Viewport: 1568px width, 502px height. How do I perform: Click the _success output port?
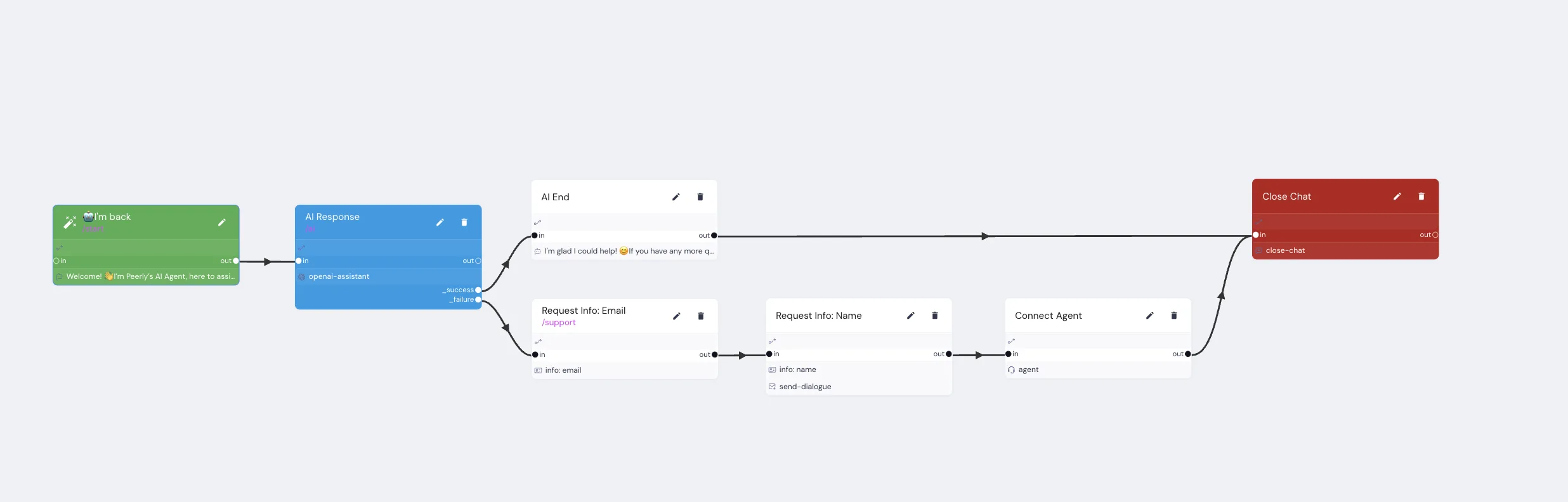pos(478,290)
